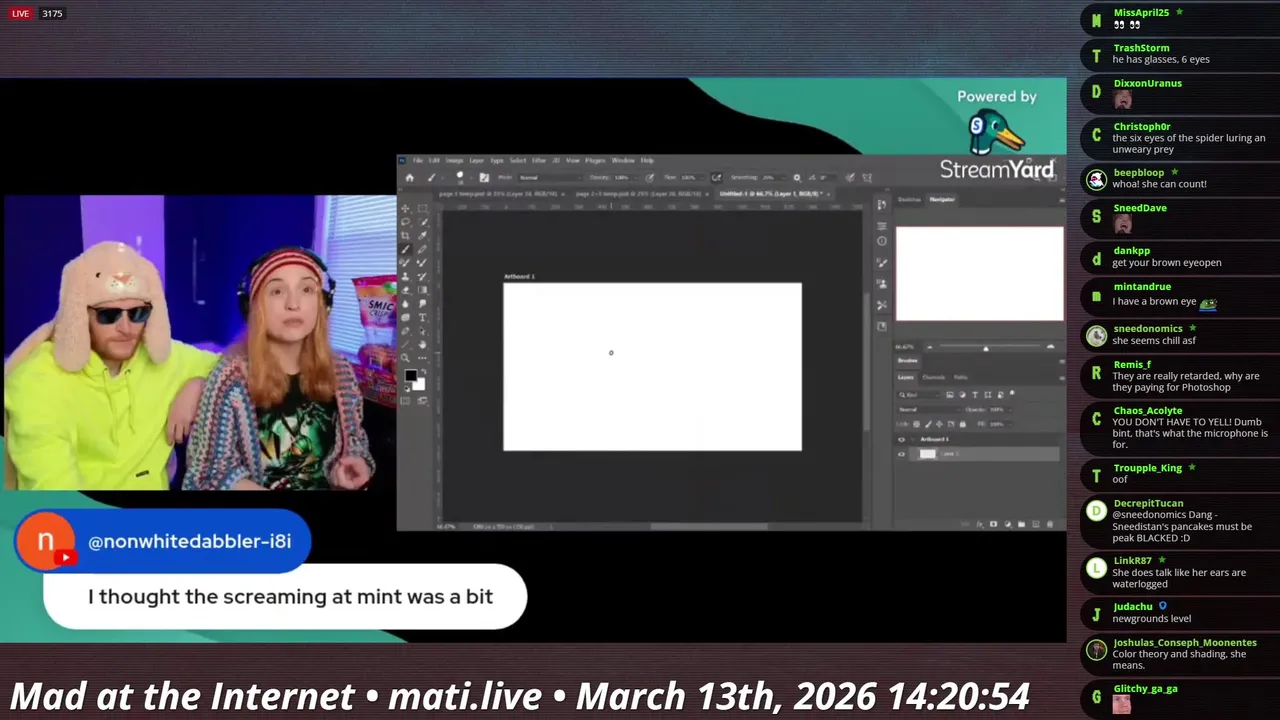Click the Artboard 1 label on canvas
This screenshot has height=720, width=1280.
click(x=520, y=276)
